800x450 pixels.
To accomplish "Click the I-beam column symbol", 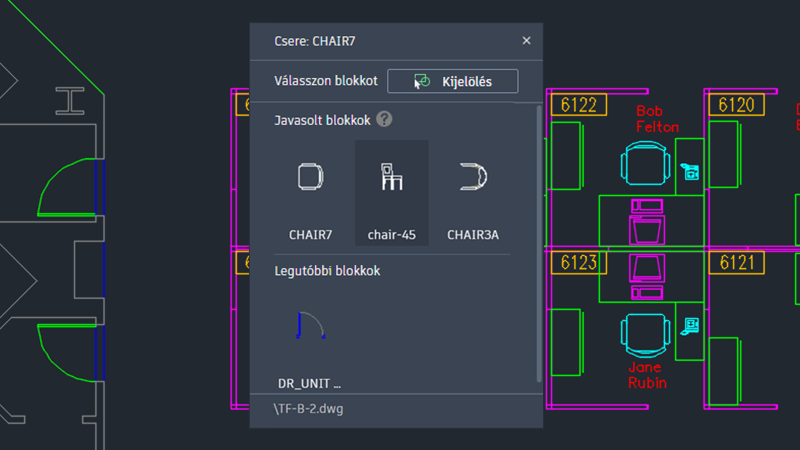I will 70,100.
